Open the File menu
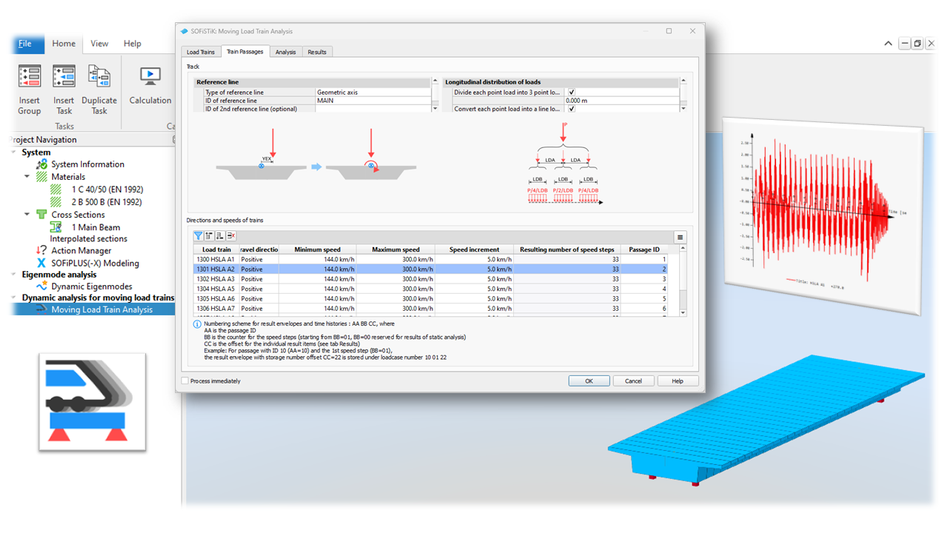This screenshot has height=533, width=948. [x=25, y=44]
